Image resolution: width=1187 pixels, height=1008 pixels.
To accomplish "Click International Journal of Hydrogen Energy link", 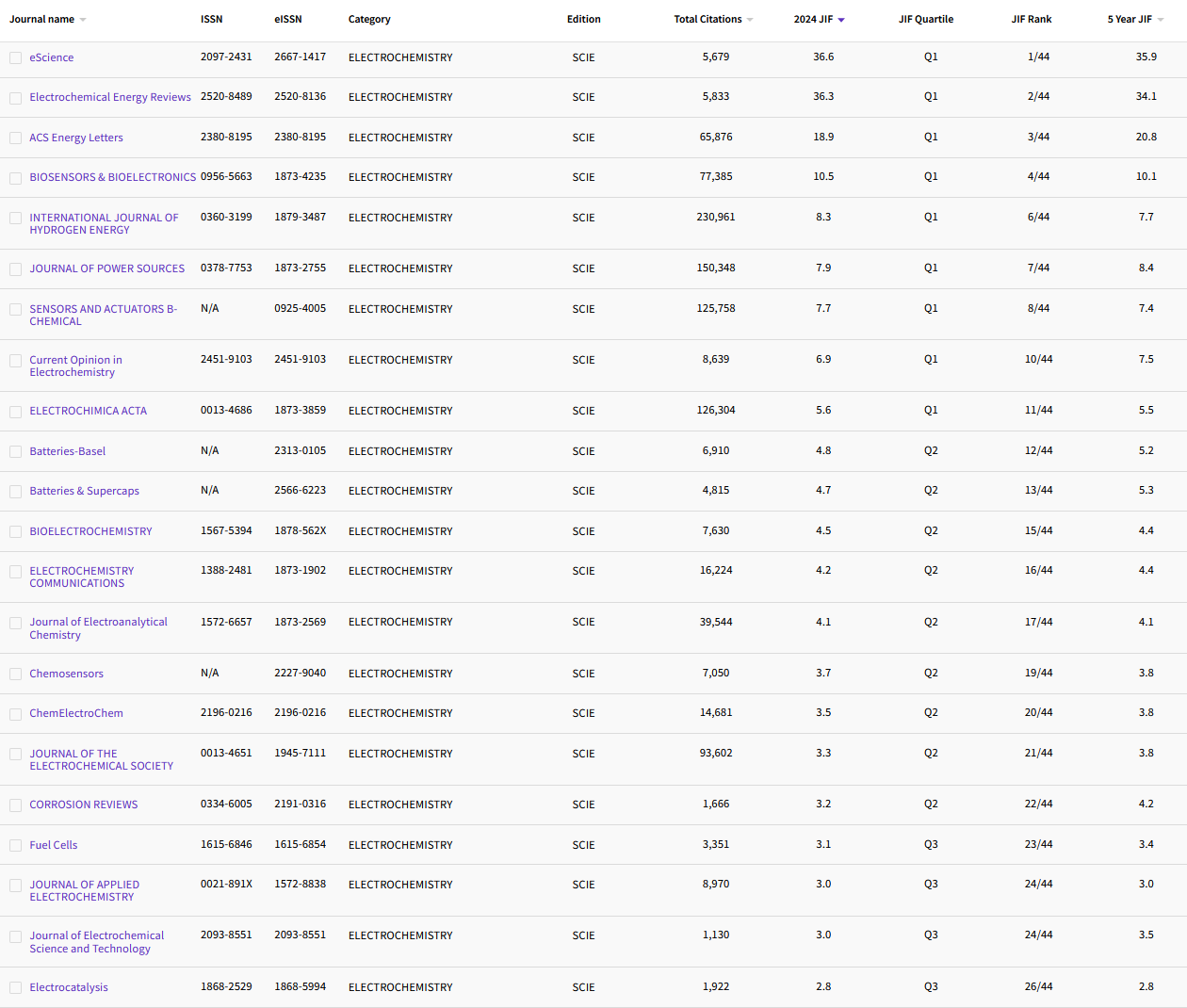I will click(104, 223).
